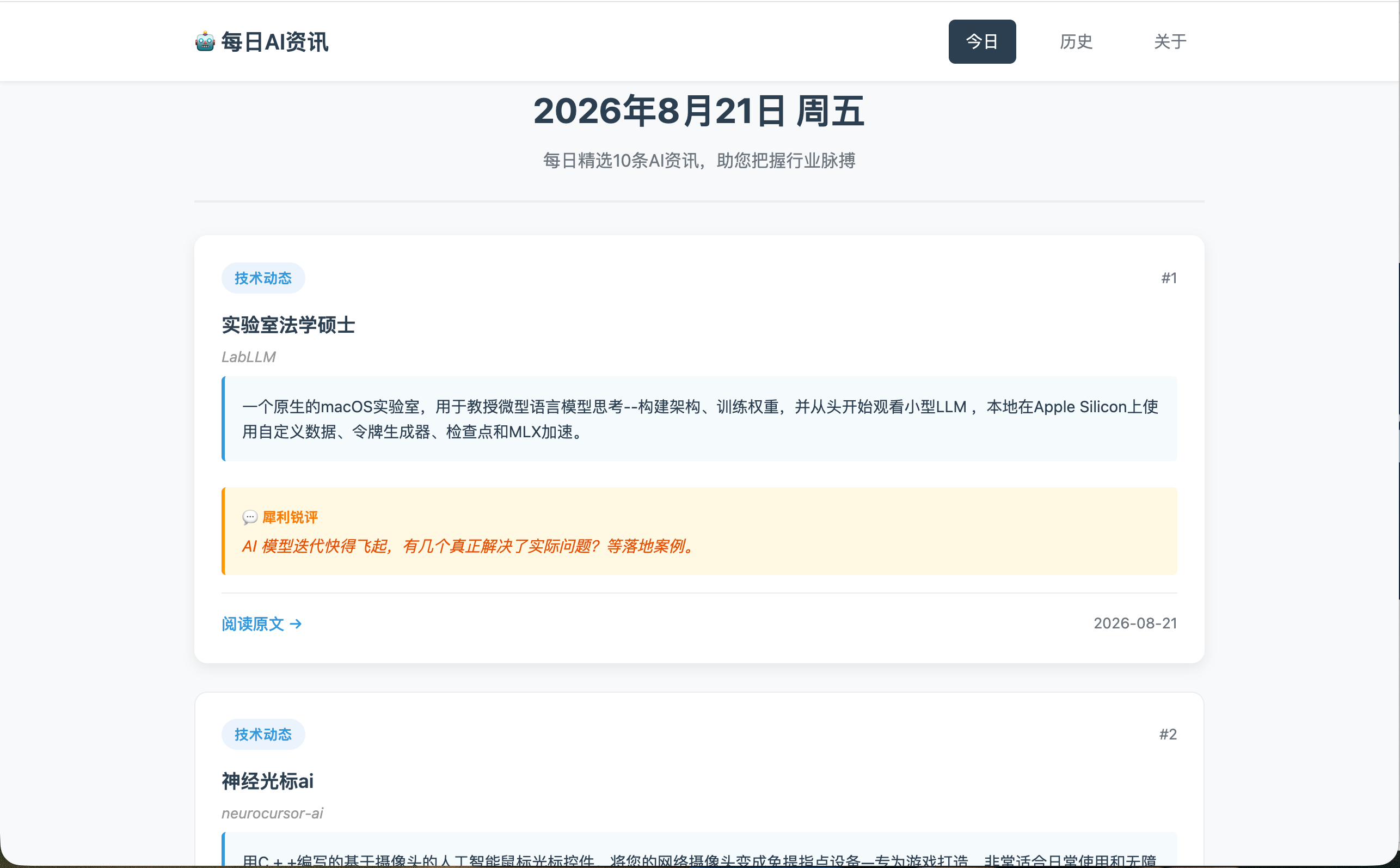Click the 2026-08-21 date on card #1
Screen dimensions: 1400x868
1135,624
